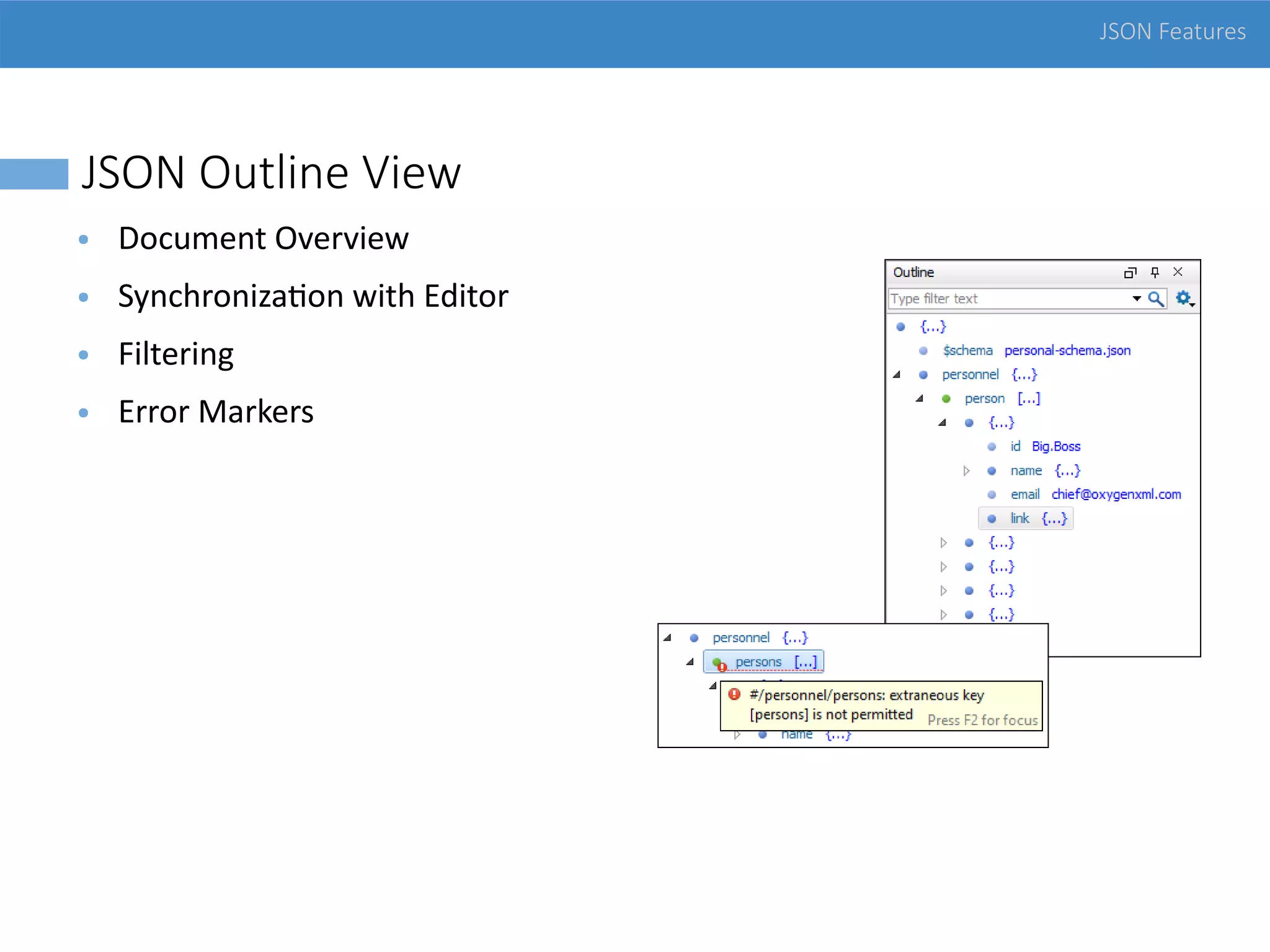Click bullet icon beside email

[992, 495]
